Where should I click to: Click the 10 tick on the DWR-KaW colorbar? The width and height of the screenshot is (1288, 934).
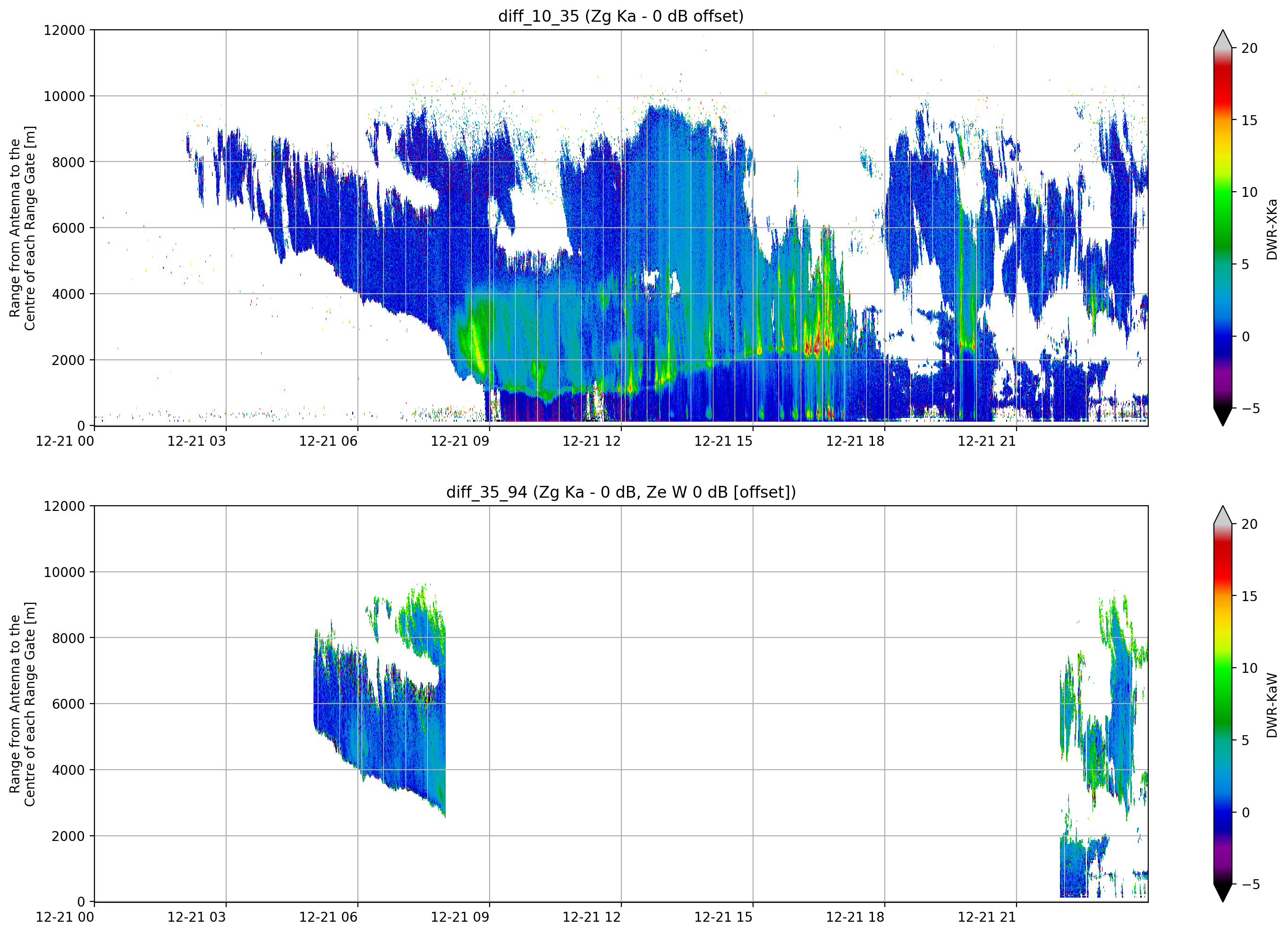point(1249,668)
